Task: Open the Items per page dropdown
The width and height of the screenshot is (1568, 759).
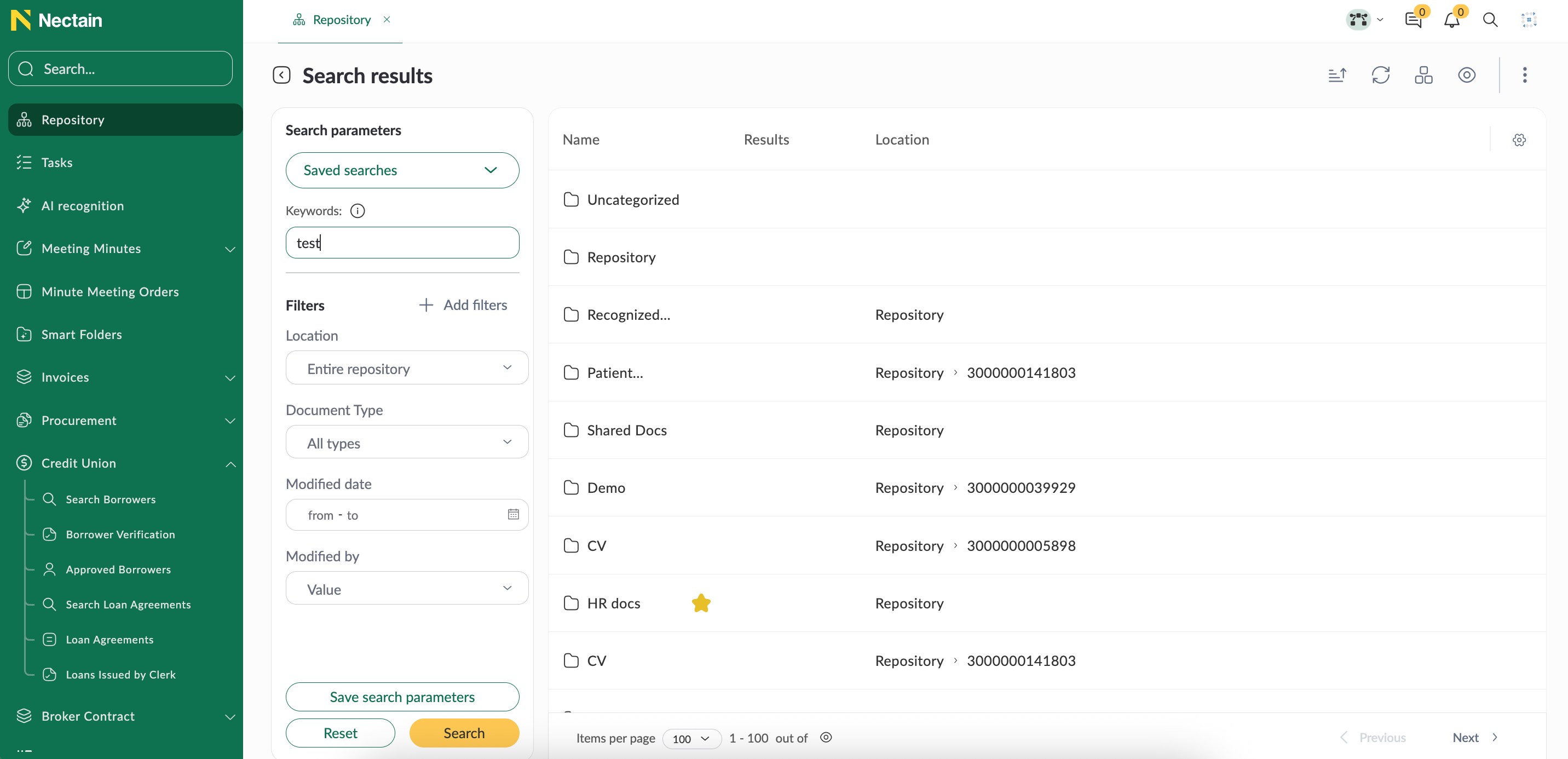Action: coord(691,738)
